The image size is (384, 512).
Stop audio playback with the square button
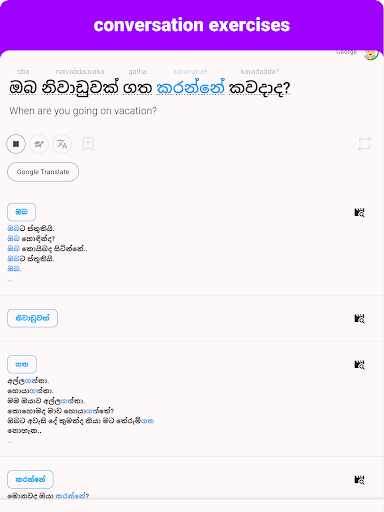tap(16, 144)
